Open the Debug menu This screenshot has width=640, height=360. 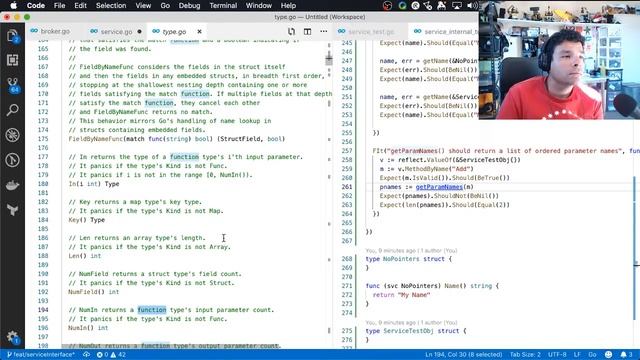pyautogui.click(x=189, y=5)
